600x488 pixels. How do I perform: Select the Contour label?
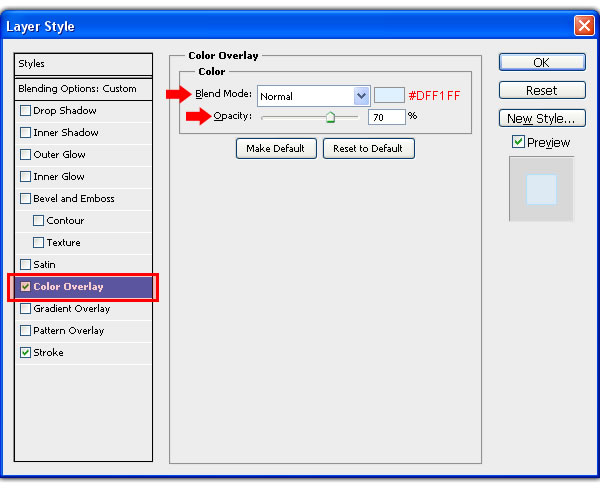(65, 220)
